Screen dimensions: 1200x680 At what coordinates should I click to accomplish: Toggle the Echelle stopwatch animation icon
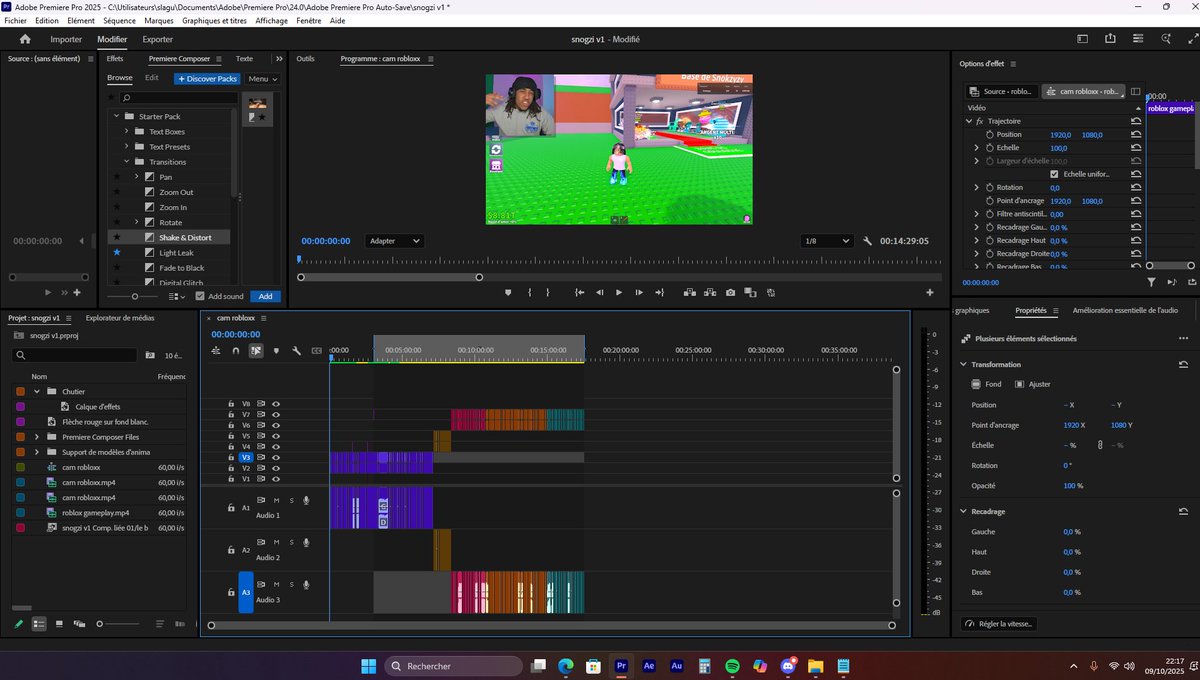990,148
